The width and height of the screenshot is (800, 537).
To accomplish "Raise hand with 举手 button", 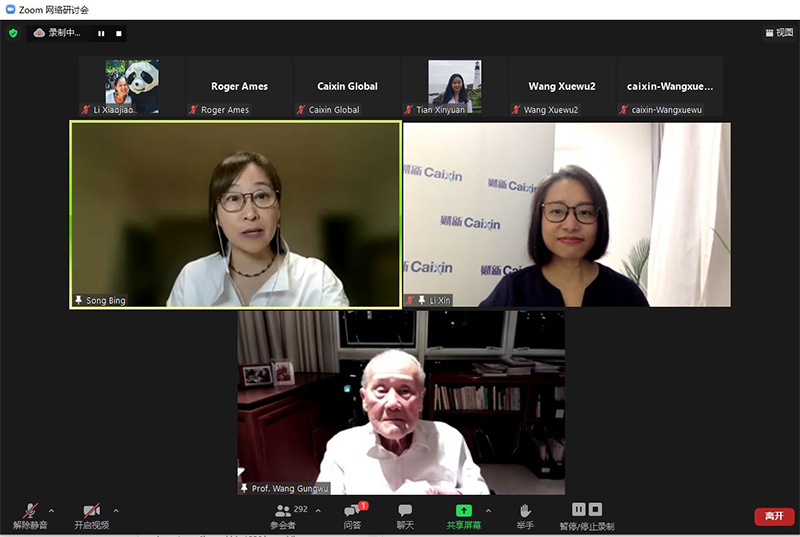I will click(x=525, y=516).
